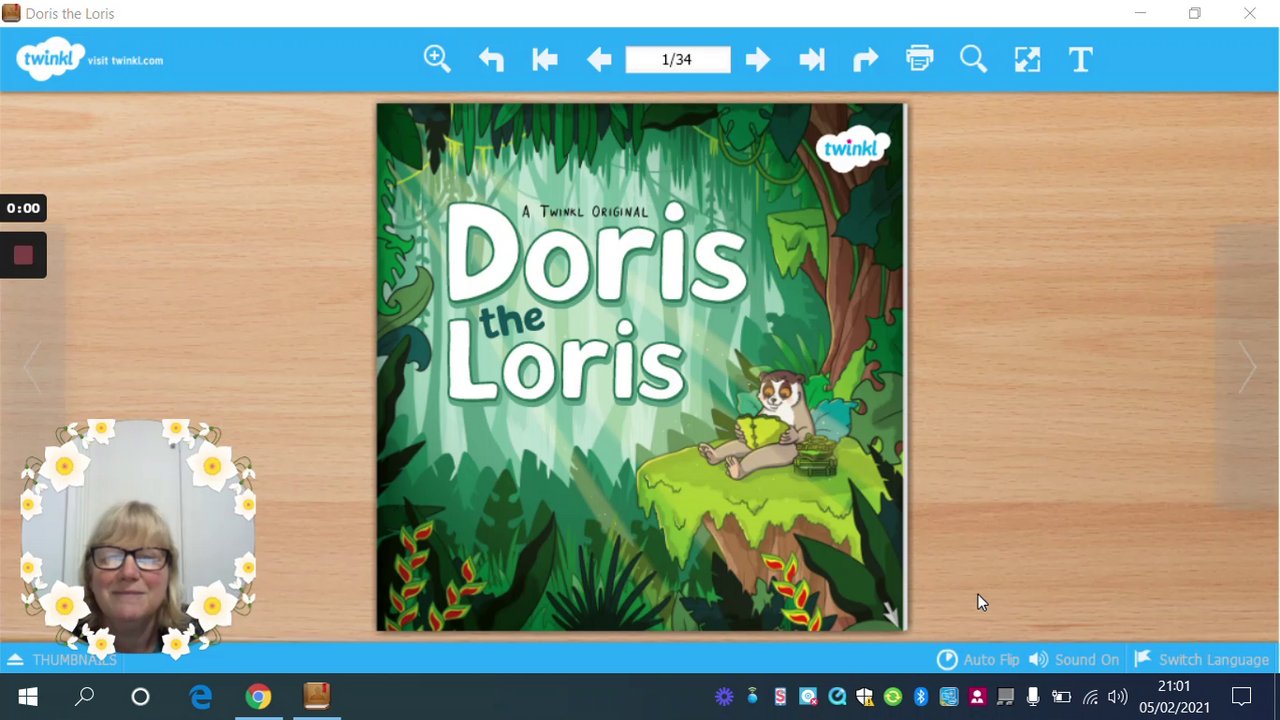
Task: Click the Twinkl logo in toolbar
Action: 50,59
